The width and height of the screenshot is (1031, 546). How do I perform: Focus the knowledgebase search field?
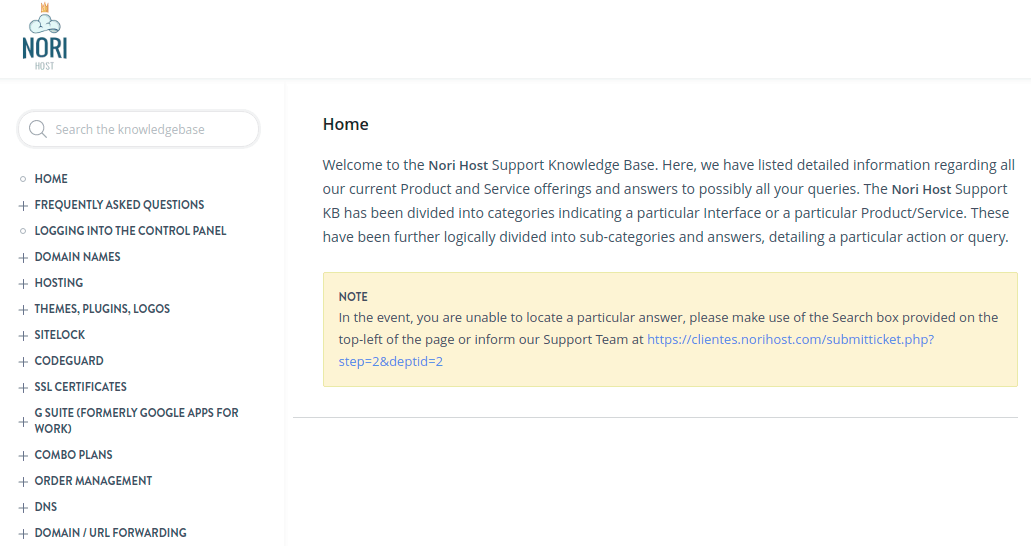(139, 129)
